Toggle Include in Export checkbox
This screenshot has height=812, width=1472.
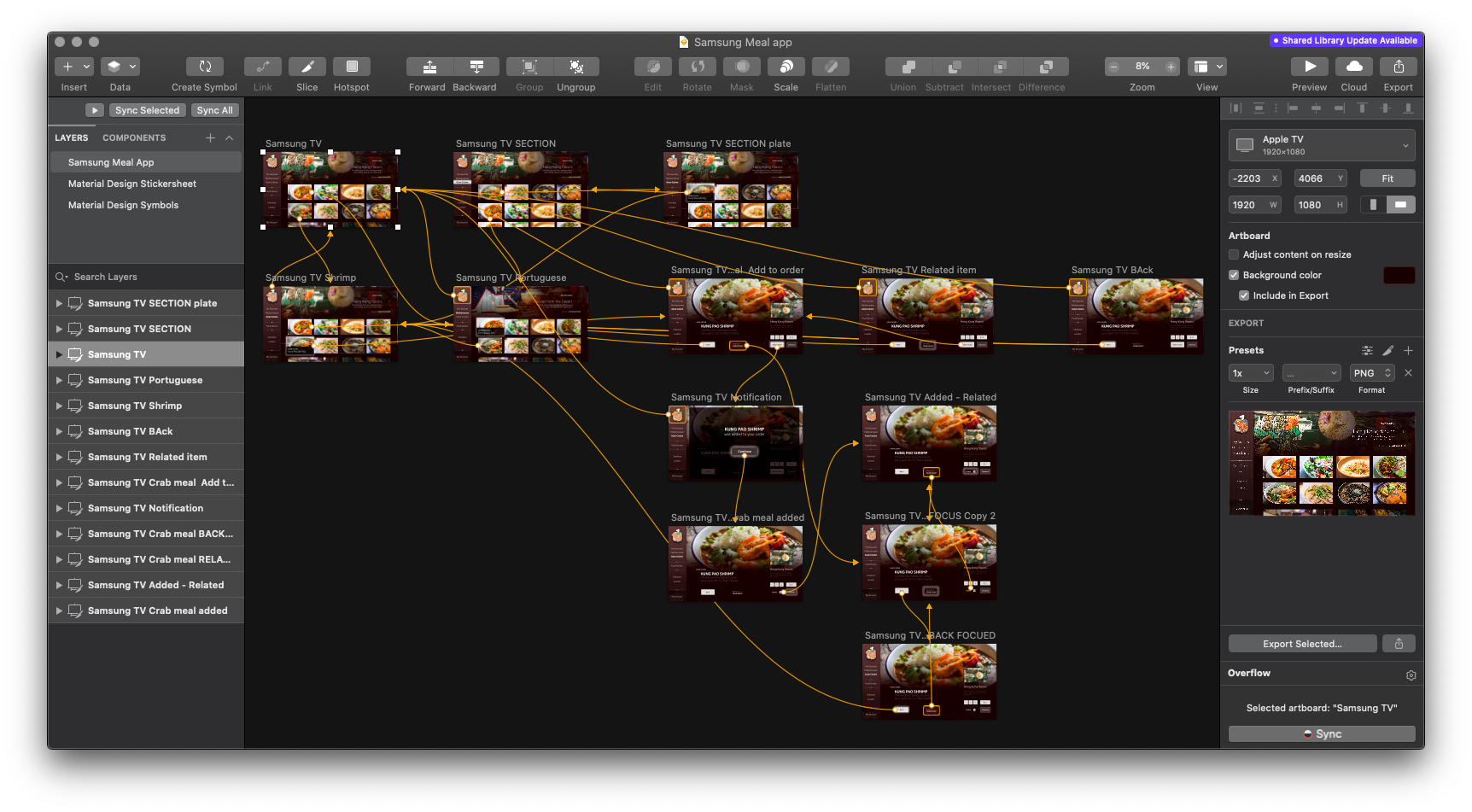[x=1244, y=295]
